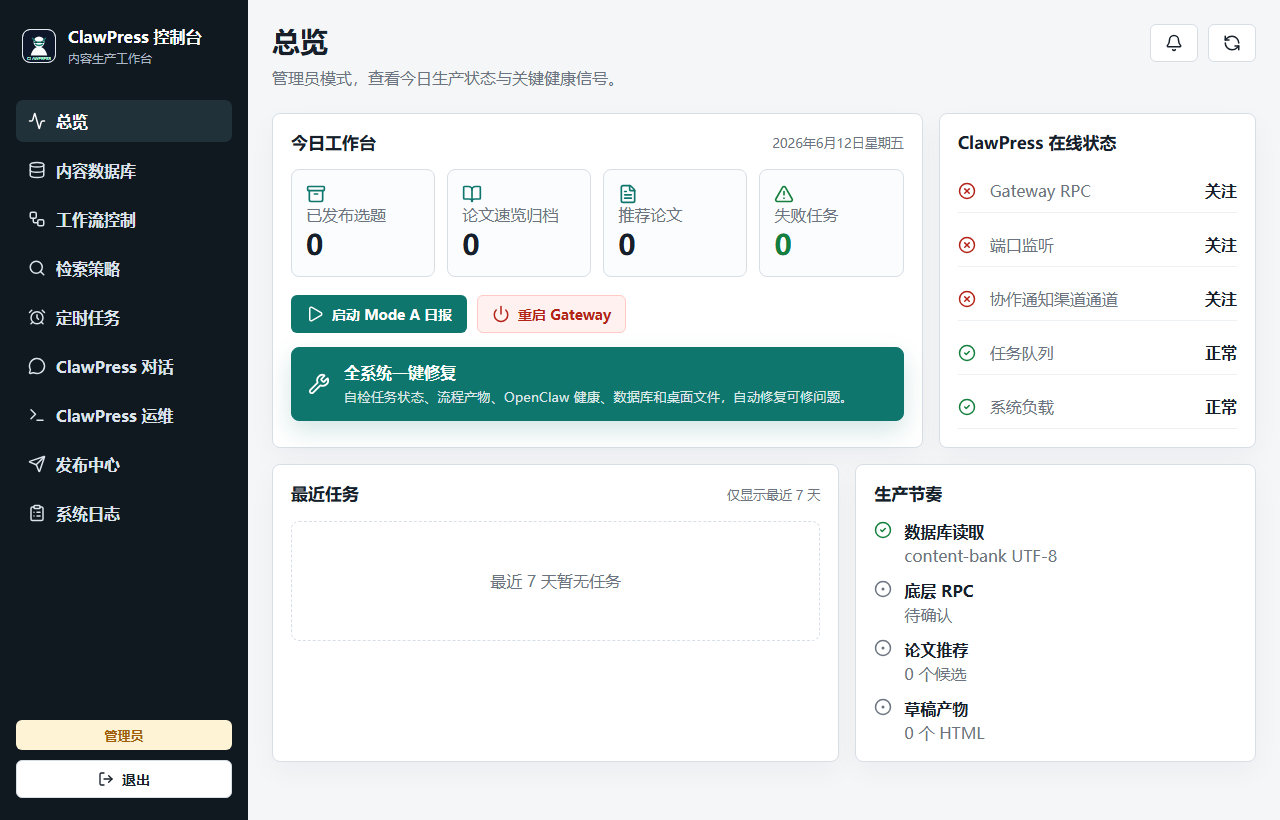Start the 启动 Mode A 日报 button
The image size is (1280, 820).
pyautogui.click(x=379, y=314)
